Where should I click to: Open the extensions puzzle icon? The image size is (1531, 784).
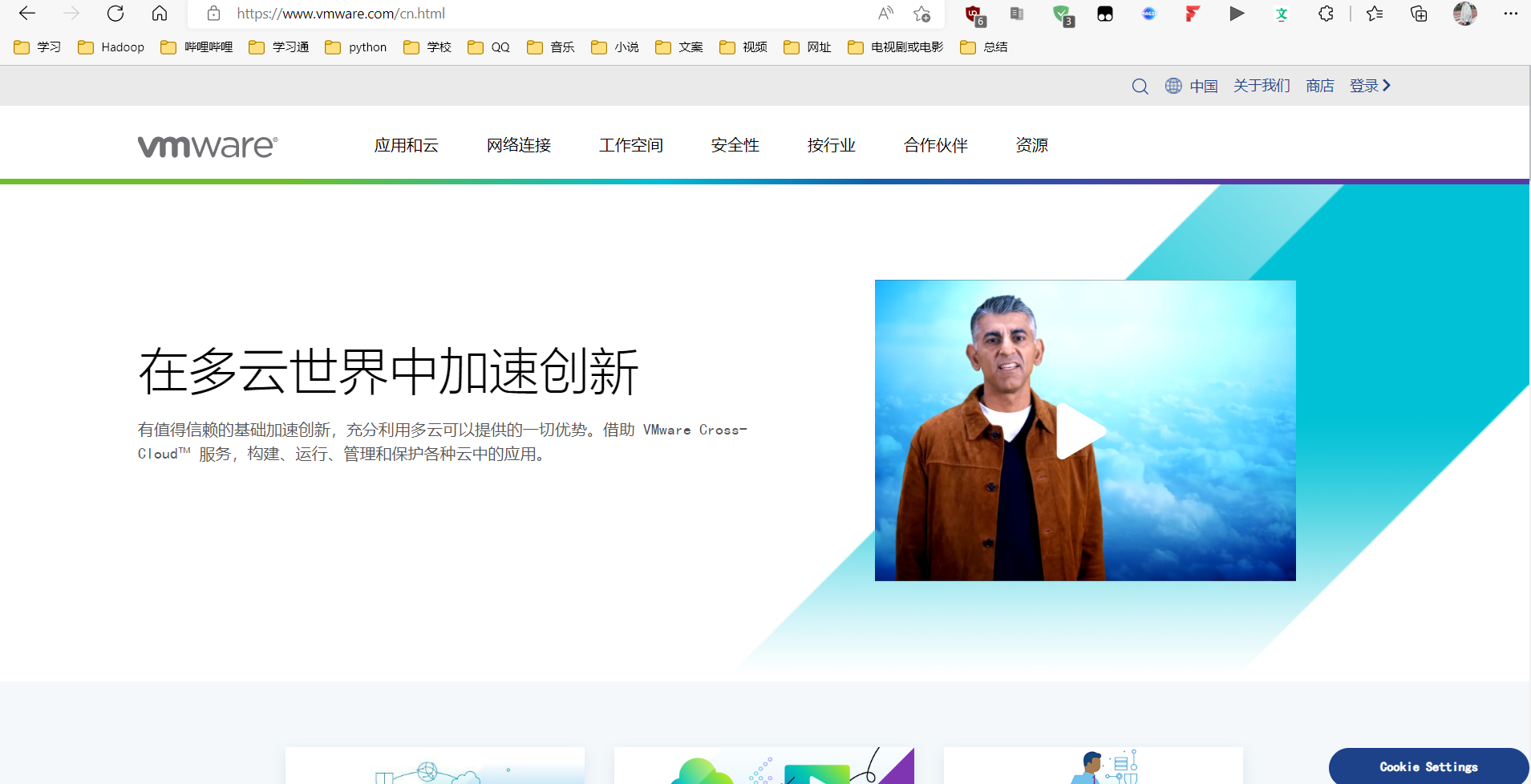coord(1326,14)
